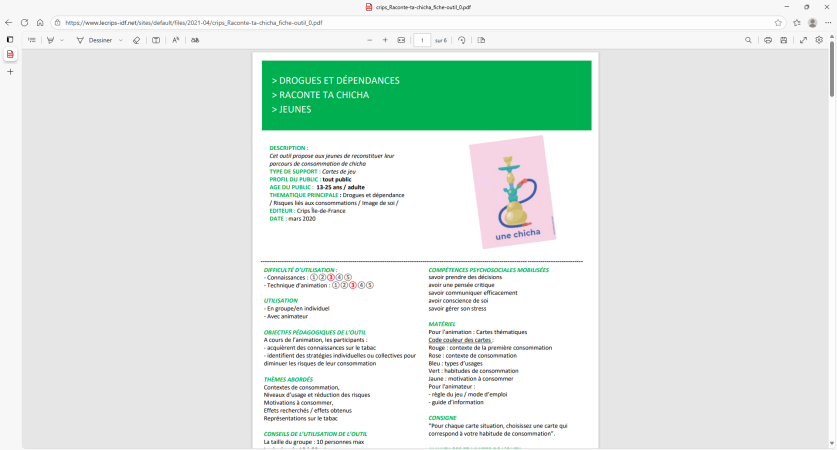Print the PDF document
This screenshot has width=837, height=450.
[768, 40]
